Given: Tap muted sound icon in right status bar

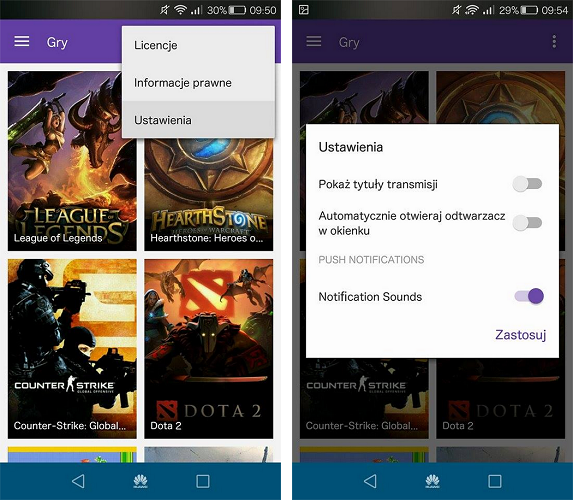Looking at the screenshot, I should point(456,10).
